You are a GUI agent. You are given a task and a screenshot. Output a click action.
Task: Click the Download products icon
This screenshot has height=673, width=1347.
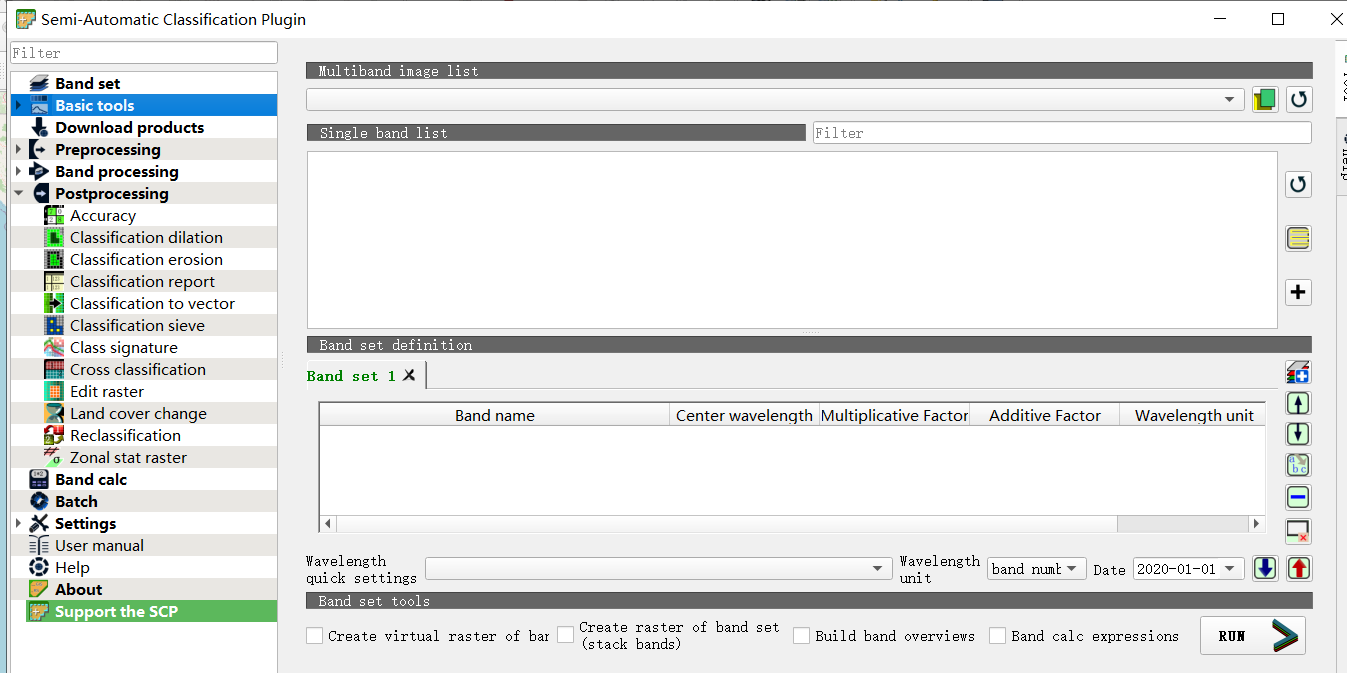(39, 127)
